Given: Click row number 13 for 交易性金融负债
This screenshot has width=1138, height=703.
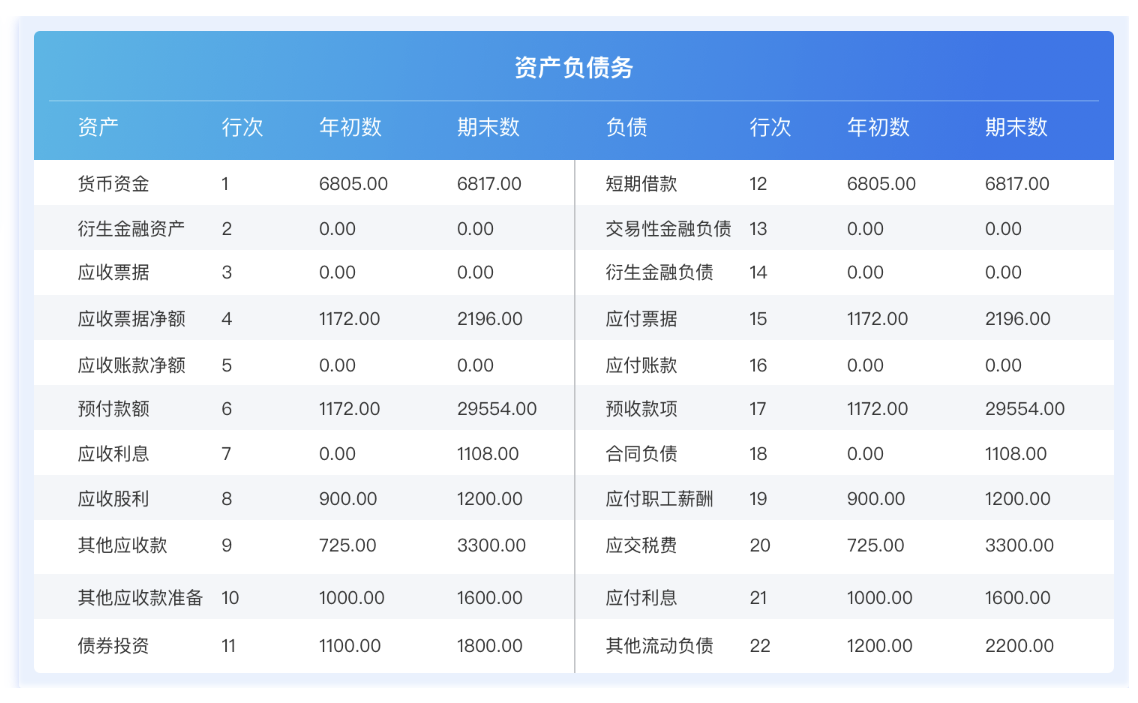Looking at the screenshot, I should pos(758,229).
